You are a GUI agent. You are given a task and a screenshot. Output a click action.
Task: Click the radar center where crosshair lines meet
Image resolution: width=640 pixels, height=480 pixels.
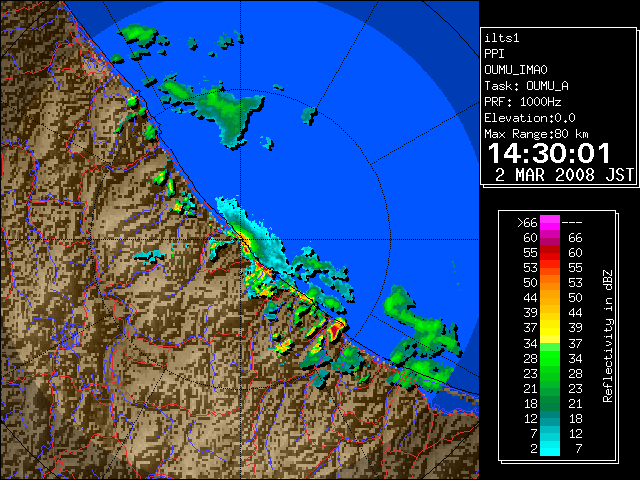240,239
